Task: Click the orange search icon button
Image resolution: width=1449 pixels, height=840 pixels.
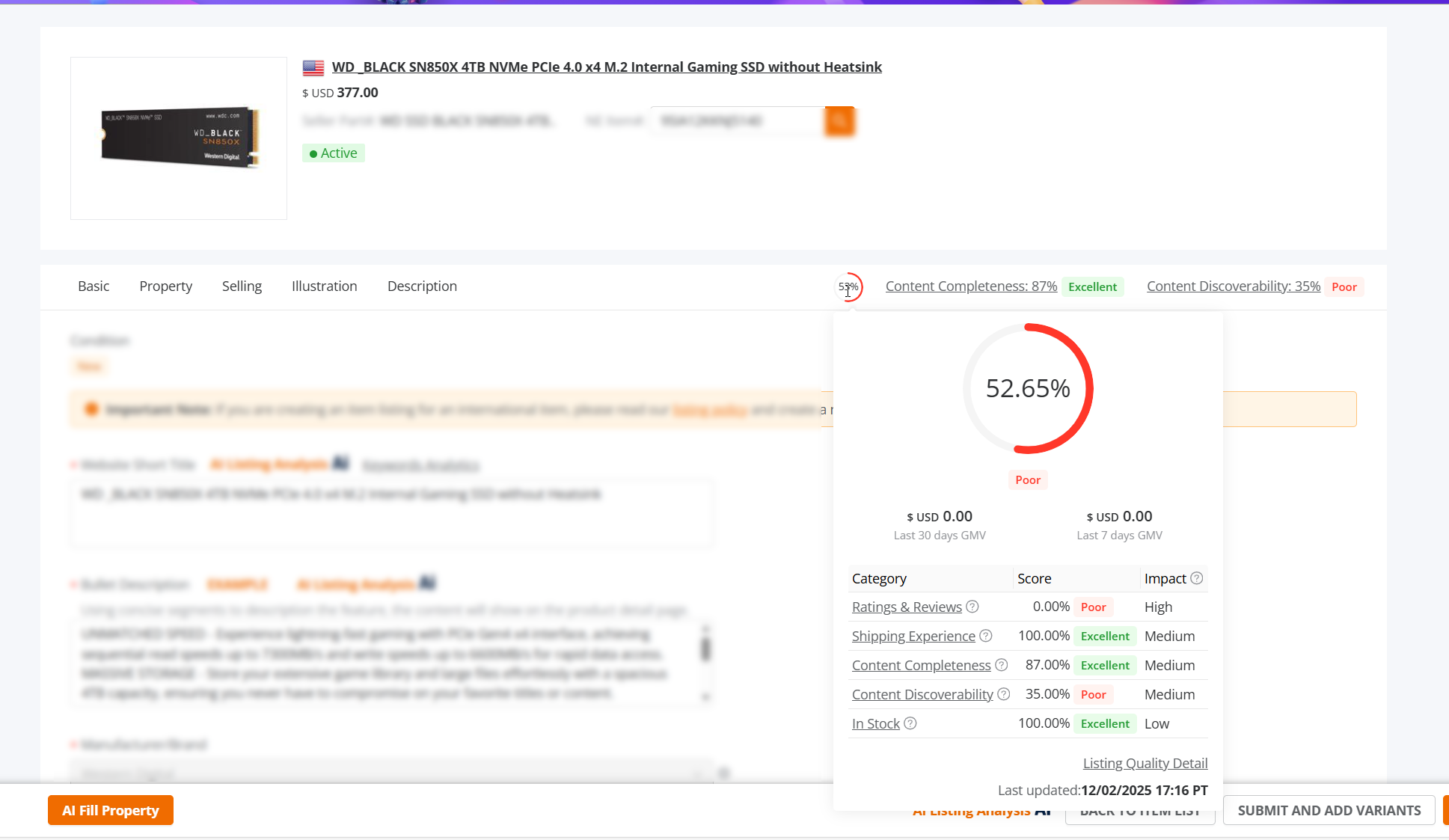Action: coord(839,120)
